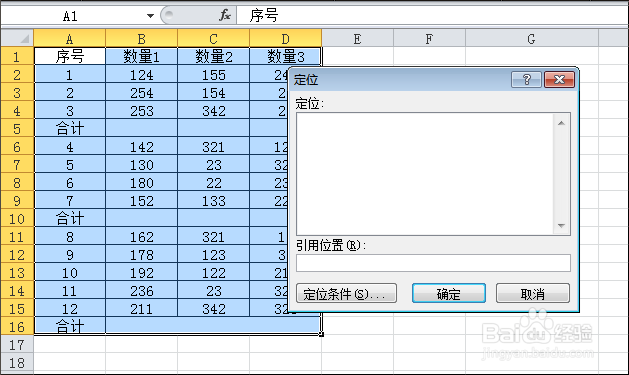This screenshot has width=629, height=375.
Task: Click cell D1 containing 数量3
Action: point(286,56)
